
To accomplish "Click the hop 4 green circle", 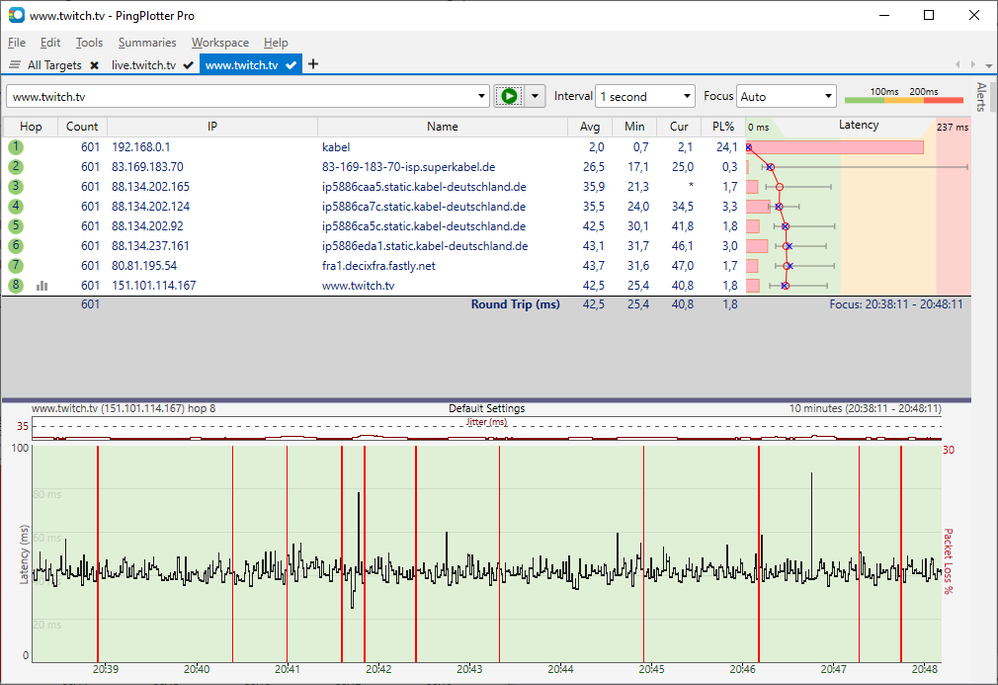I will 16,206.
